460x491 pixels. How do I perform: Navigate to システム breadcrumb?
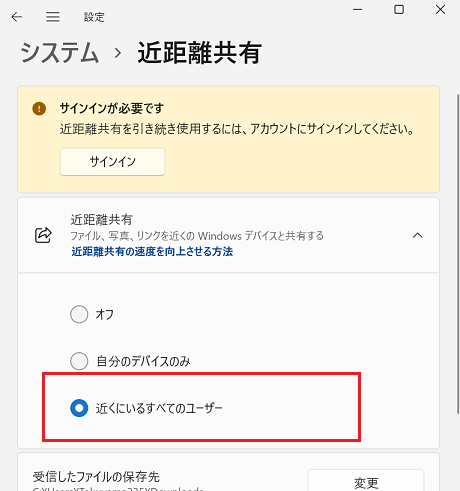59,53
